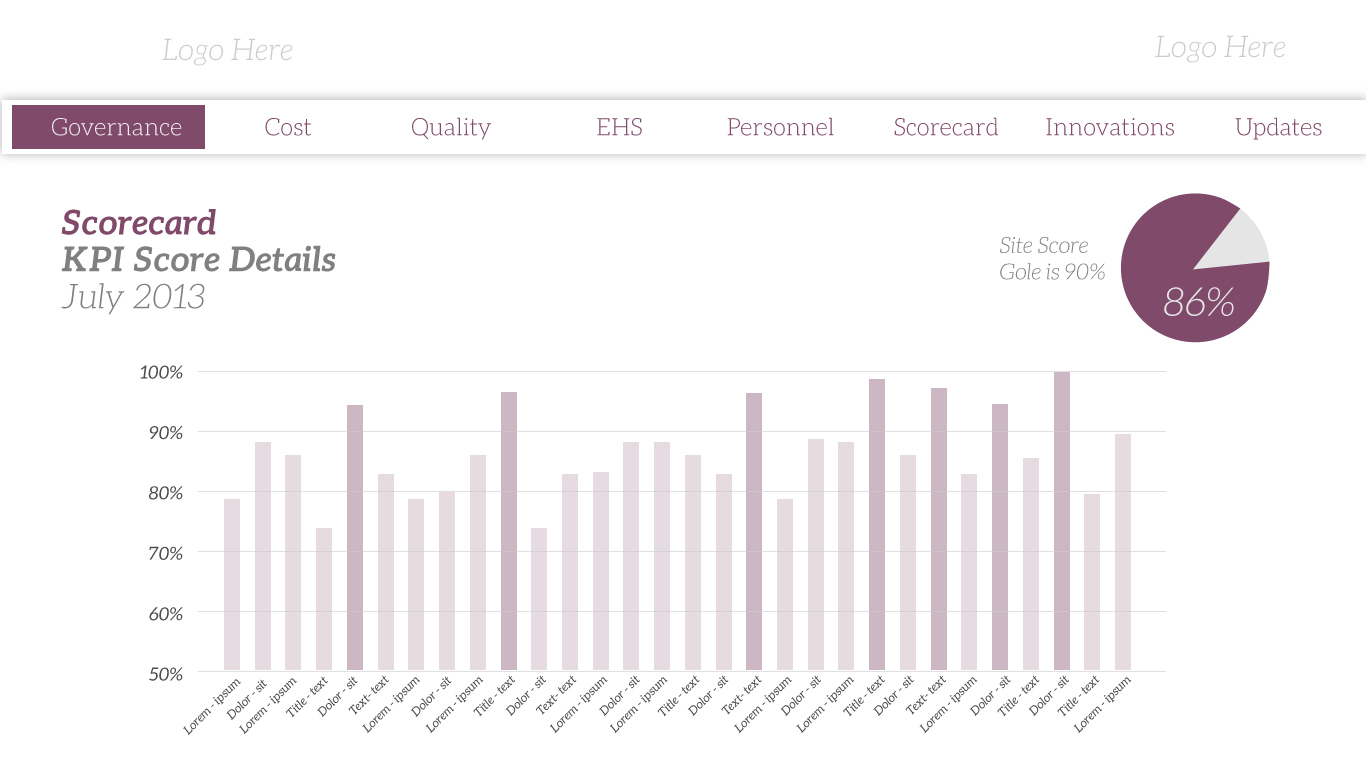Switch to the Cost tab
This screenshot has width=1366, height=768.
[288, 127]
